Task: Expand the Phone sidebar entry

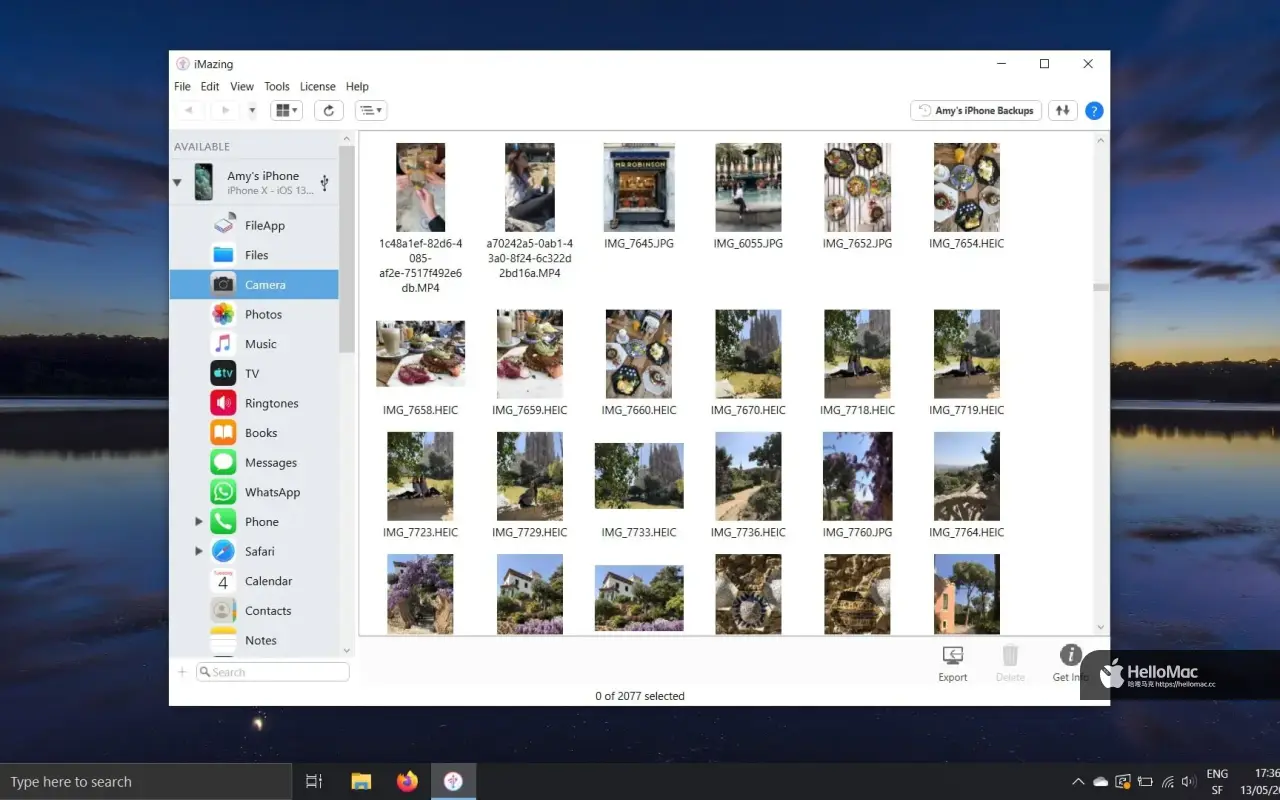Action: 199,521
